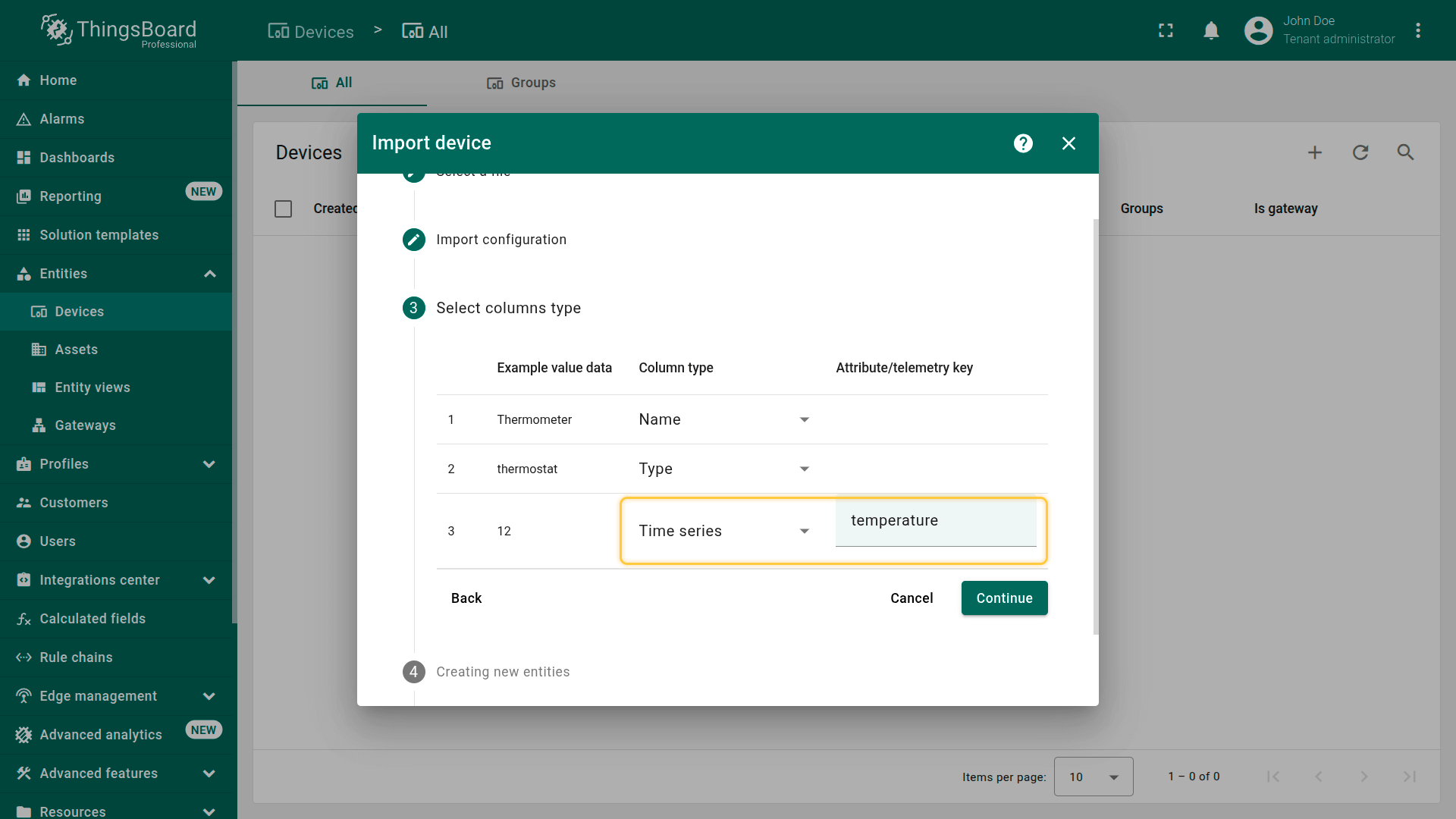Focus the temperature telemetry key field
1456x819 pixels.
tap(935, 521)
